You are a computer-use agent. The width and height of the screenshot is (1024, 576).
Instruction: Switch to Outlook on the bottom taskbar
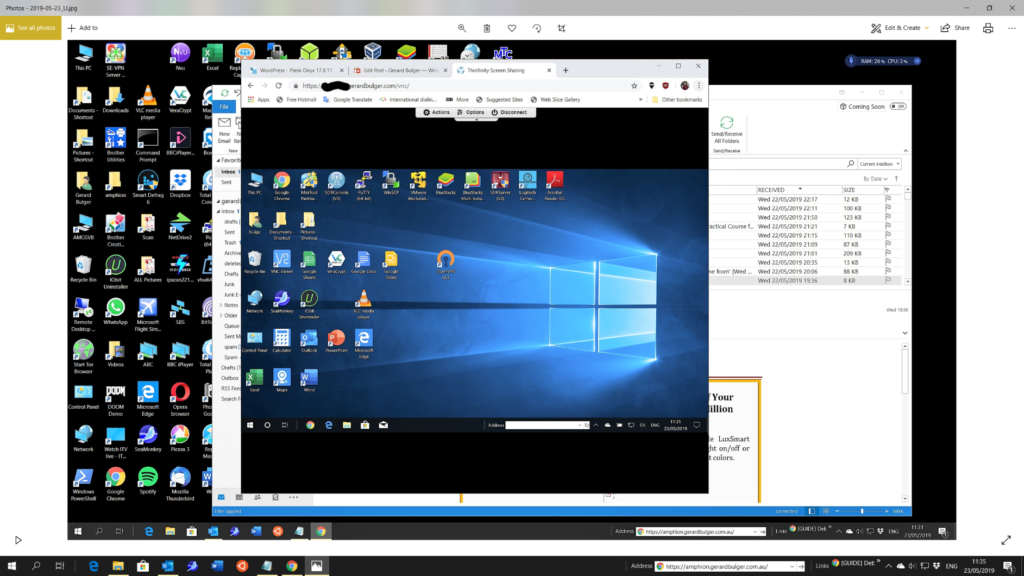tap(168, 566)
